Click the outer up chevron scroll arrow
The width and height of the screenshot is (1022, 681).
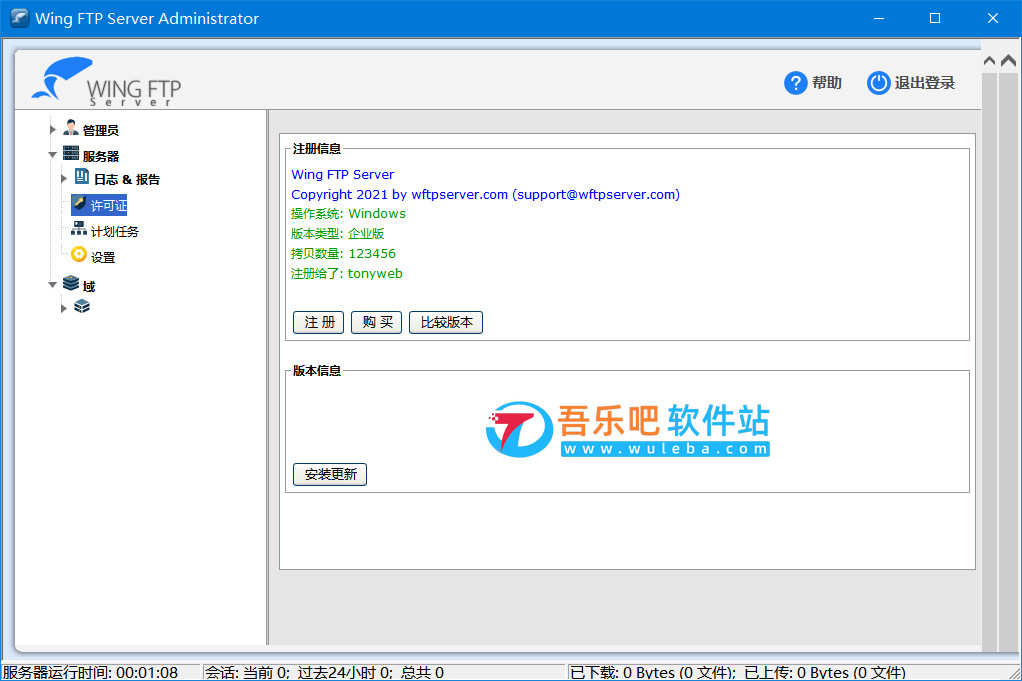click(1008, 61)
